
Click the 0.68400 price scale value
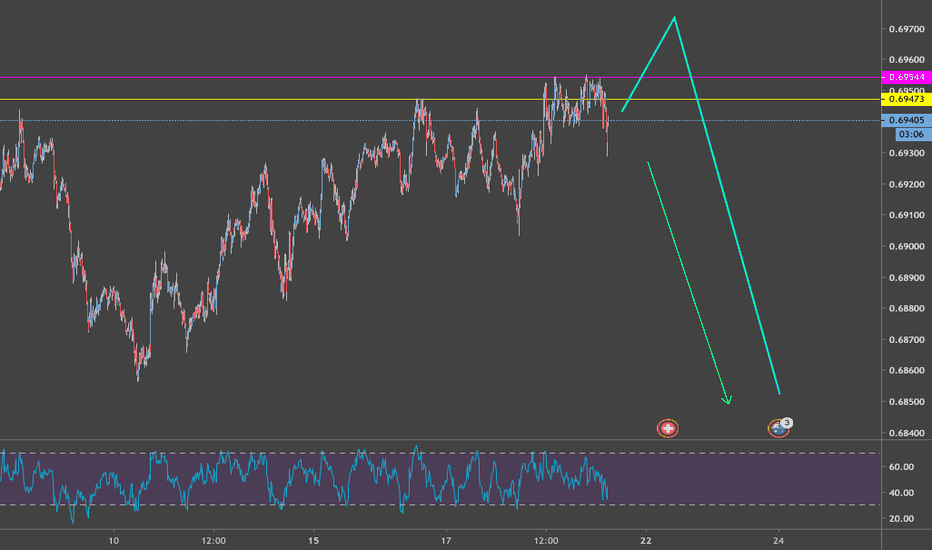[x=906, y=433]
